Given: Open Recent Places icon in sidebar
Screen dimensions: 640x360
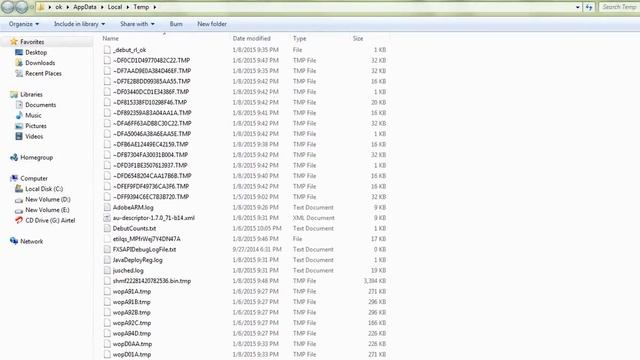Looking at the screenshot, I should (19, 73).
